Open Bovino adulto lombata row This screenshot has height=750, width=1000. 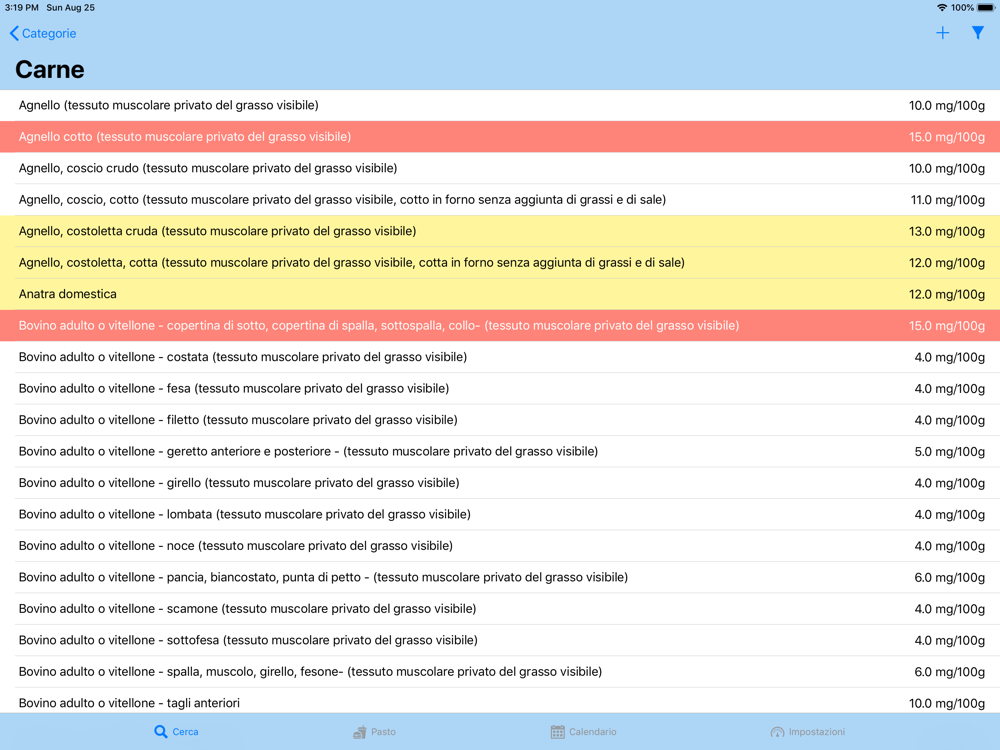(500, 514)
